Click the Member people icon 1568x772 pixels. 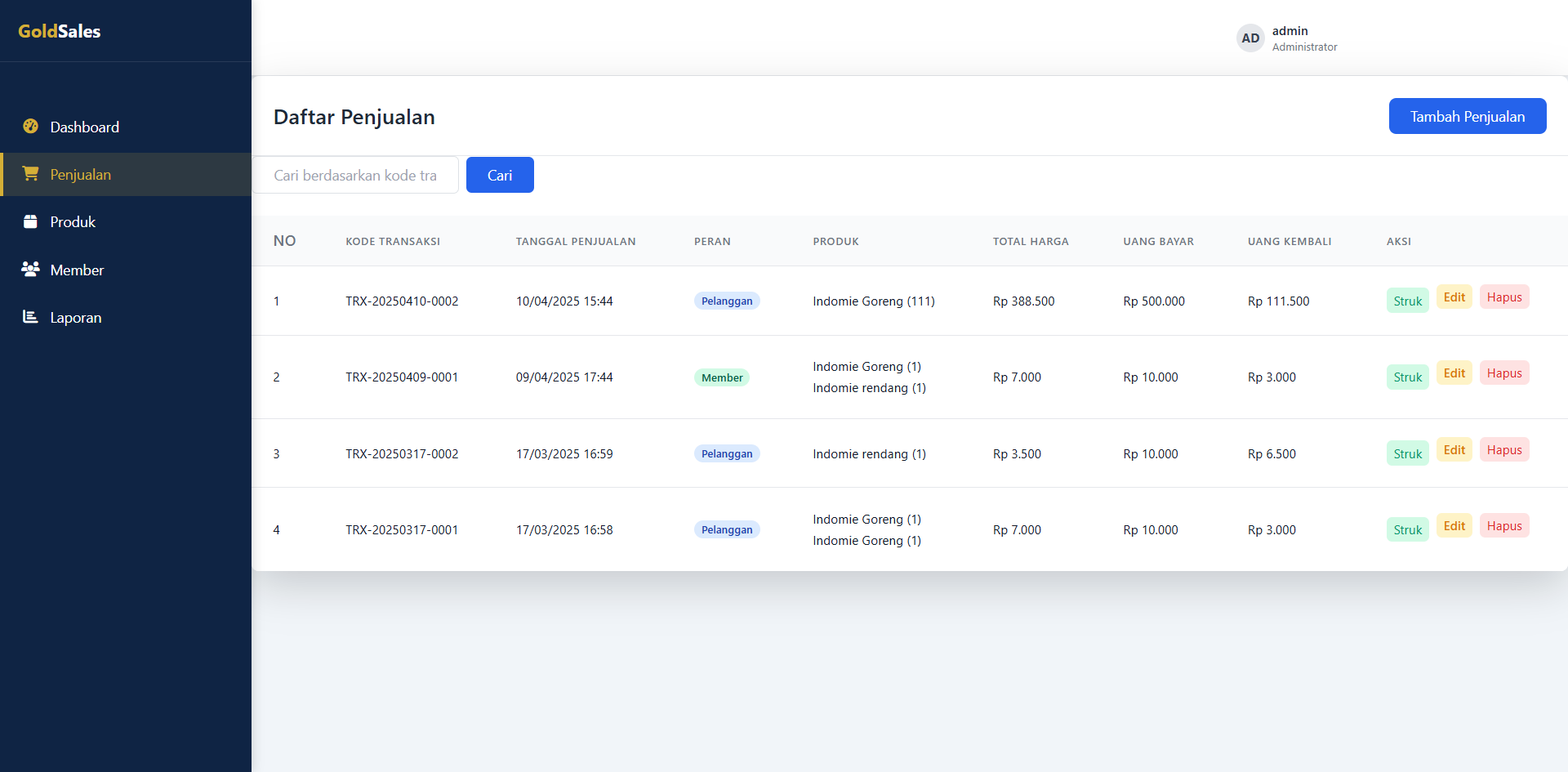pyautogui.click(x=31, y=270)
